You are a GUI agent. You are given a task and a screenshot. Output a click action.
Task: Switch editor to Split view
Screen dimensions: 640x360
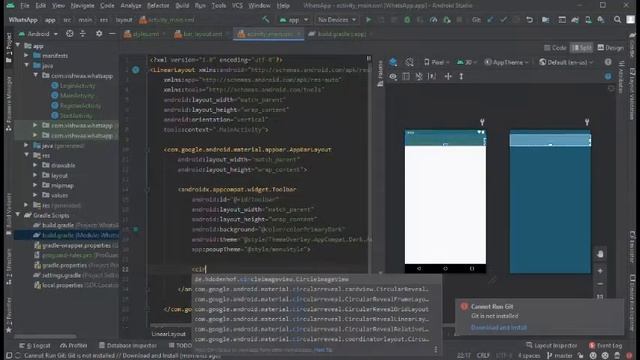tap(582, 48)
